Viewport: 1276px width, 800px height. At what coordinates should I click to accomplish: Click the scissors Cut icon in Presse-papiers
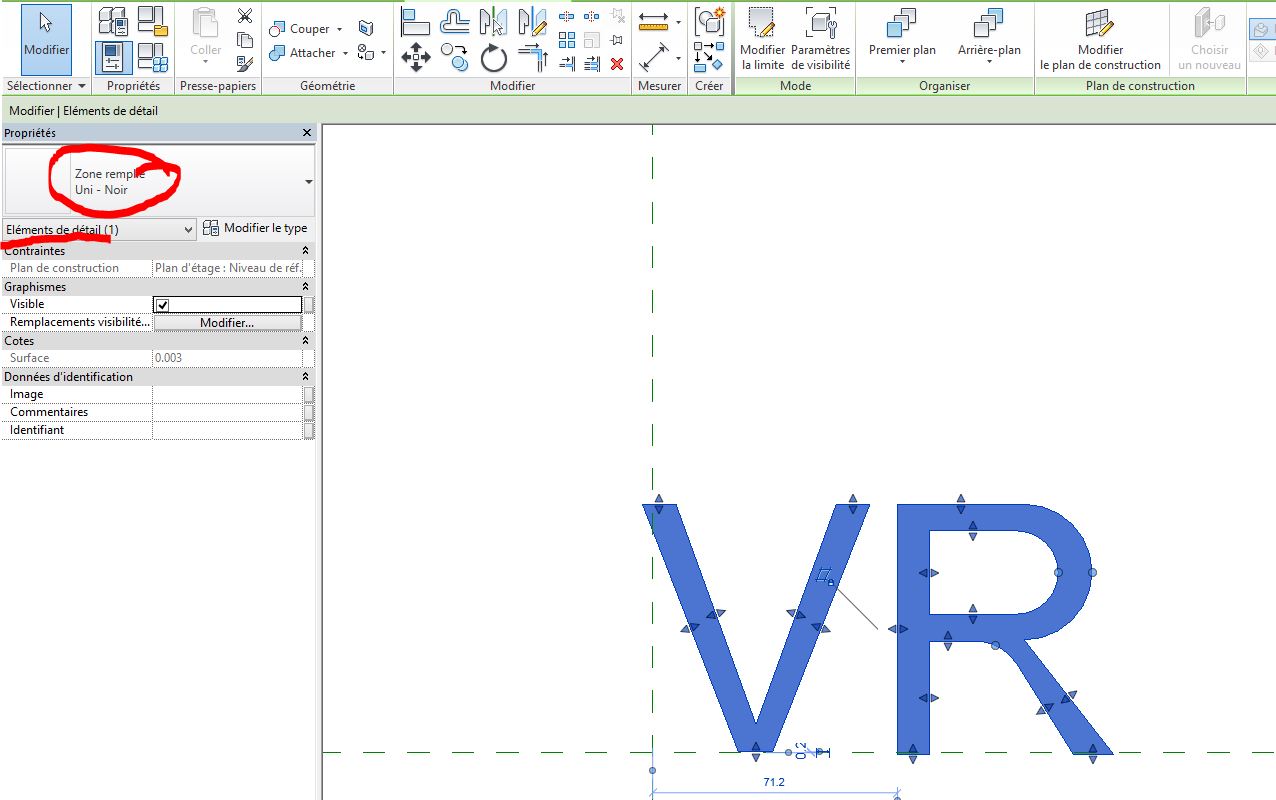coord(245,16)
